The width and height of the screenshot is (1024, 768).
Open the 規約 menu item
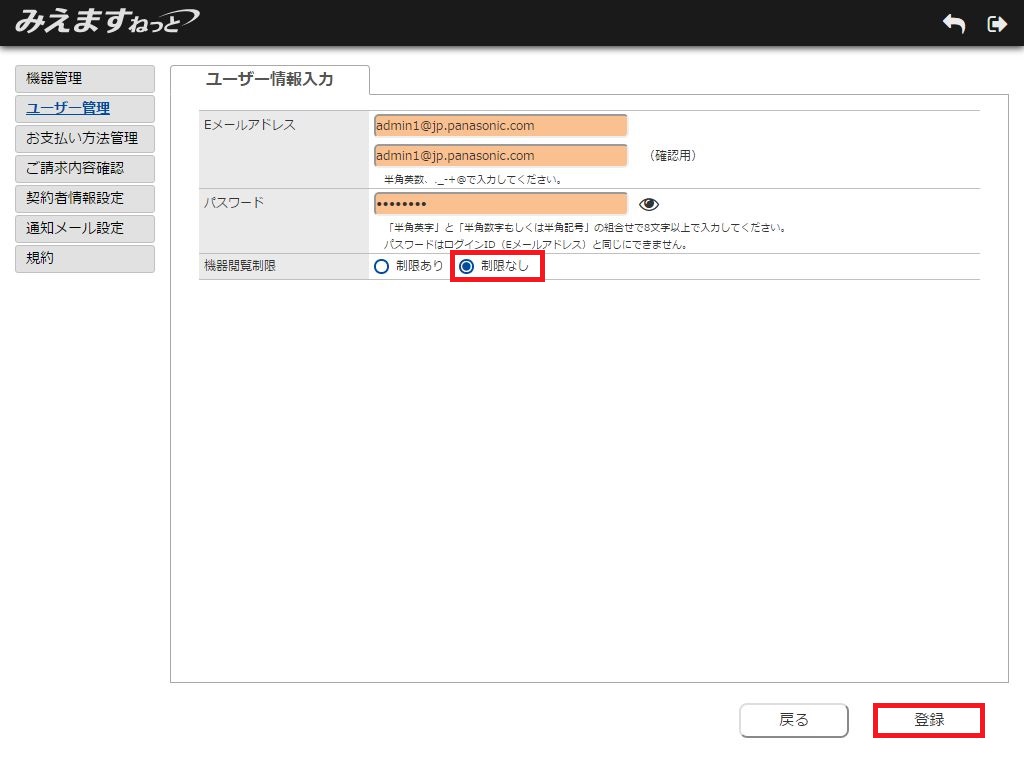tap(85, 259)
